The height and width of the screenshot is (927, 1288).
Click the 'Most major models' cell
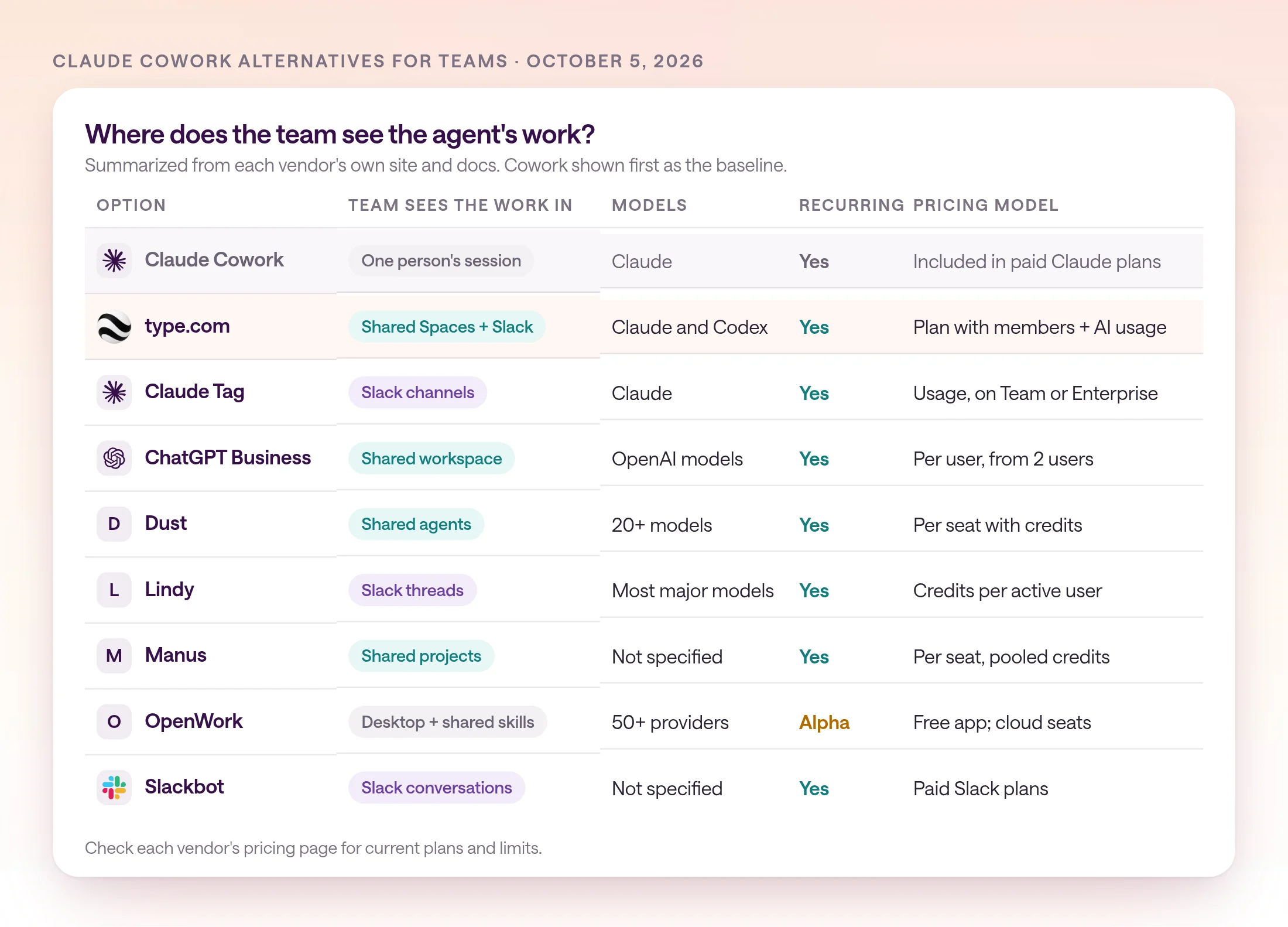pyautogui.click(x=693, y=590)
